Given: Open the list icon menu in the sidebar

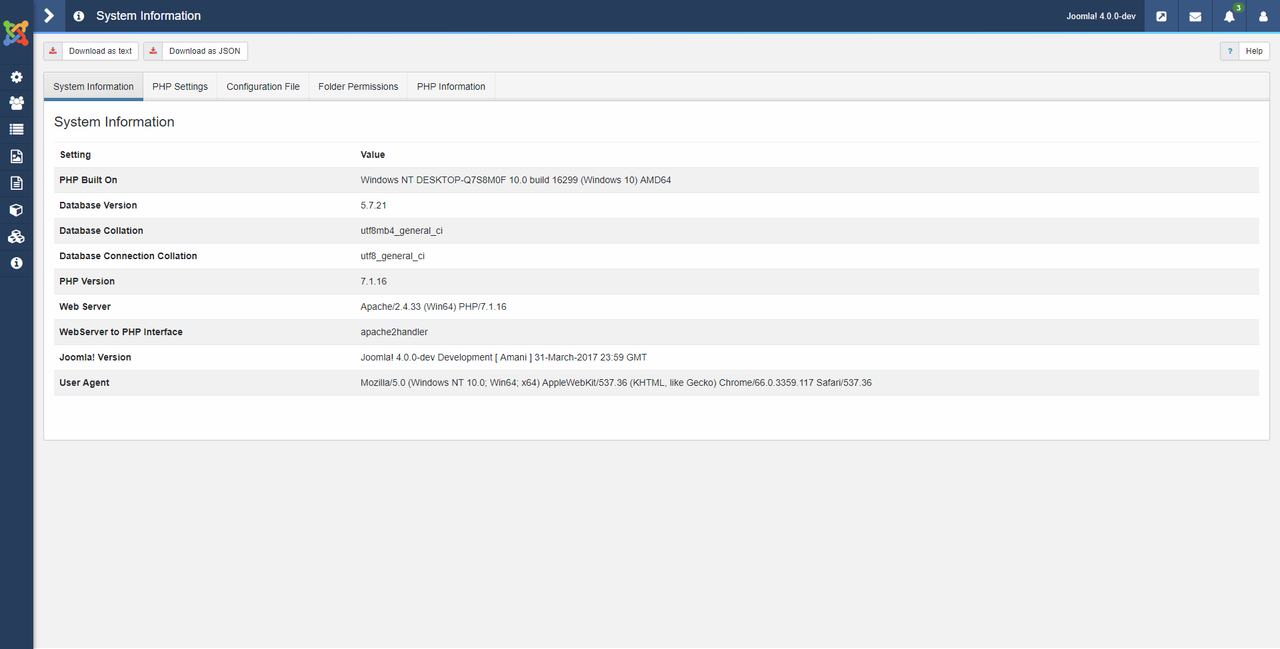Looking at the screenshot, I should pyautogui.click(x=16, y=130).
